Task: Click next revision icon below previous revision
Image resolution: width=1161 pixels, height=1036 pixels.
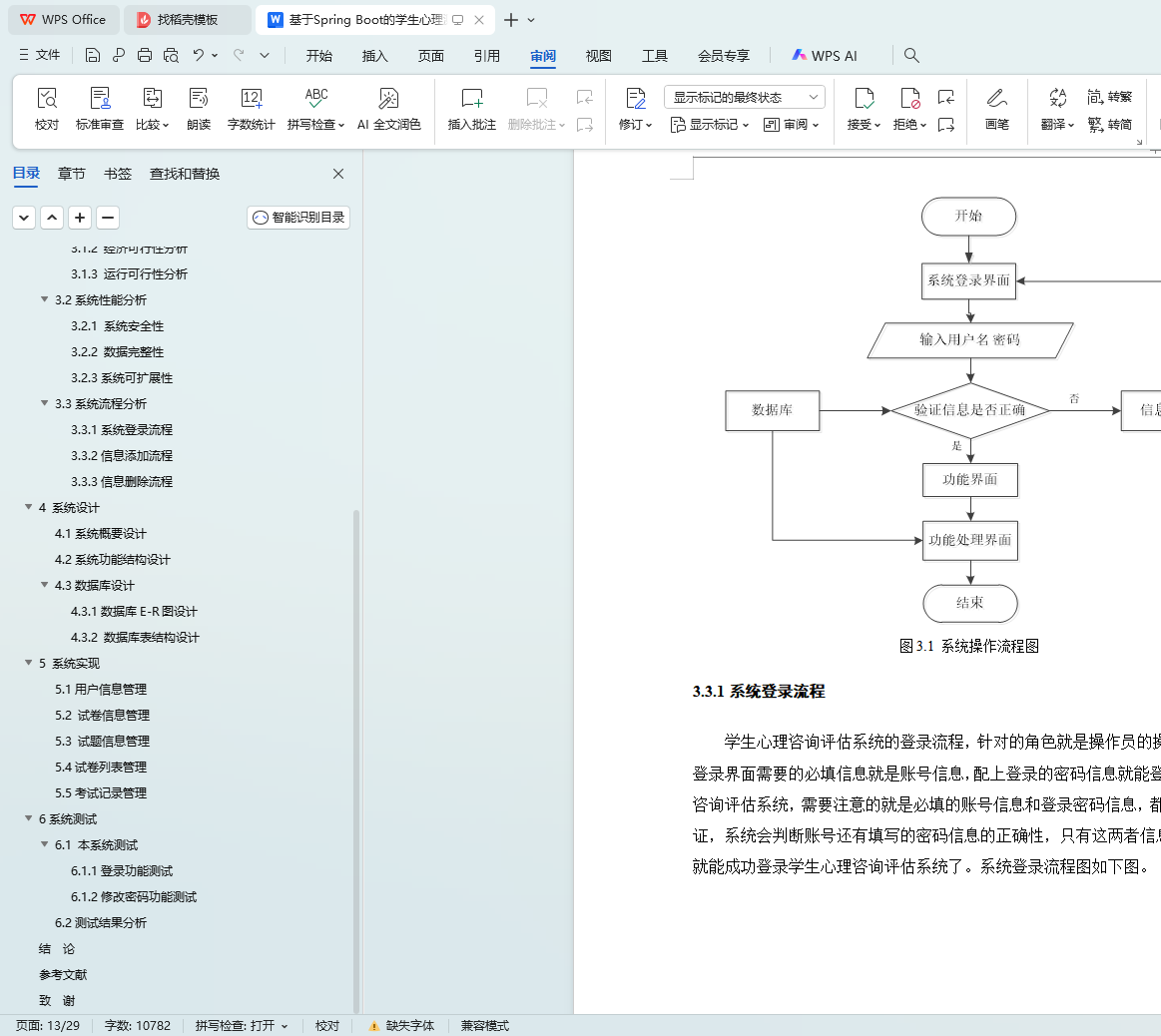Action: coord(946,125)
